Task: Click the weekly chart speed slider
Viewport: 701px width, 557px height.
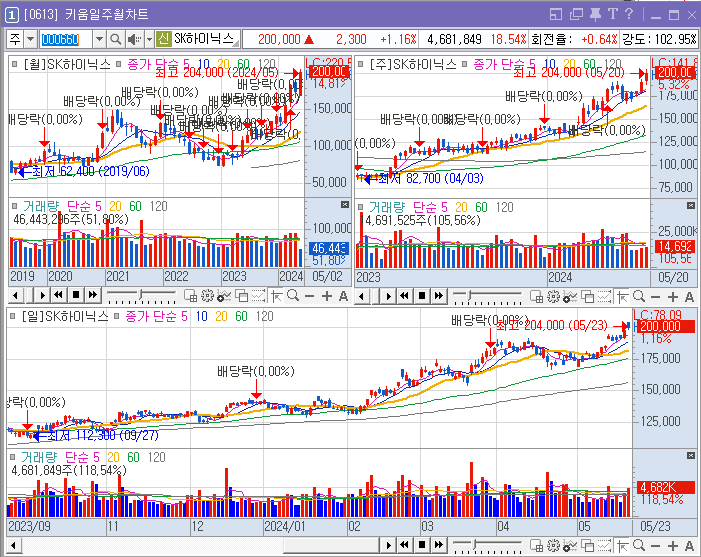Action: pos(487,296)
